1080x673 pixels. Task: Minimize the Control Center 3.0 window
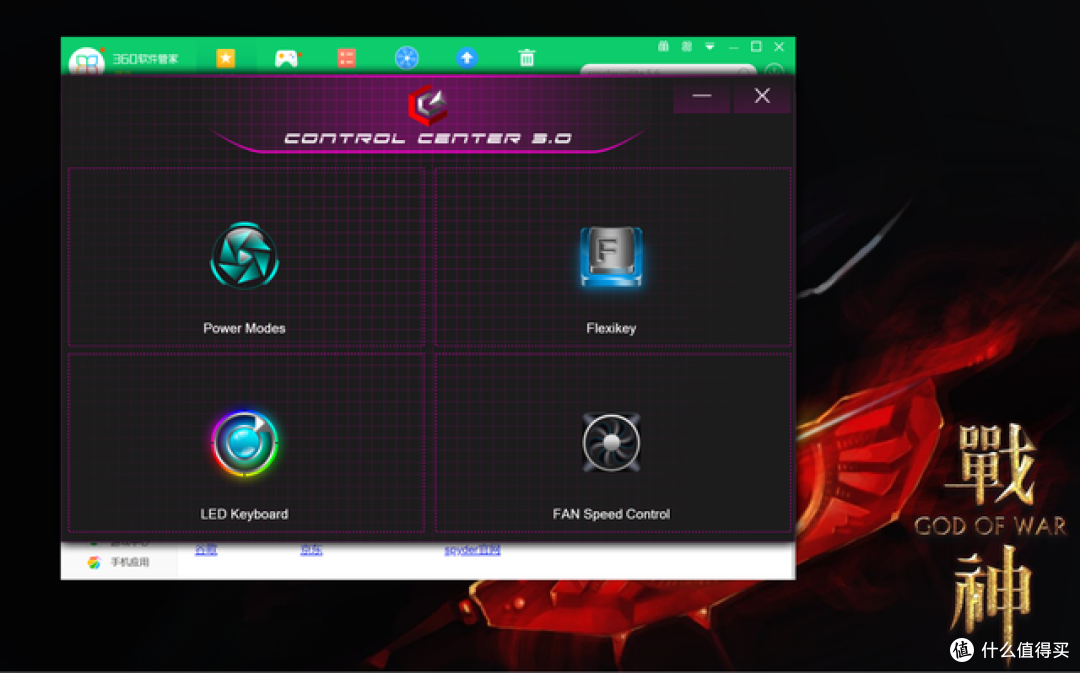(x=702, y=96)
